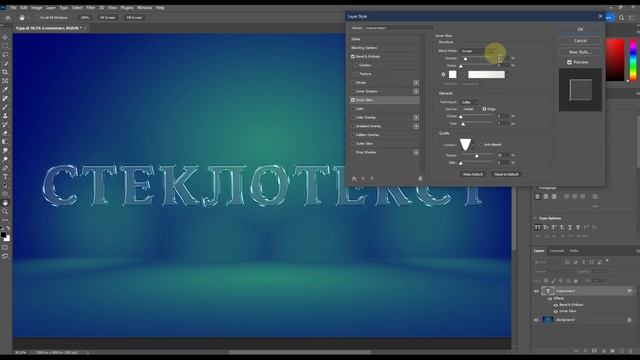Select the Brush tool
640x360 pixels.
(x=5, y=107)
